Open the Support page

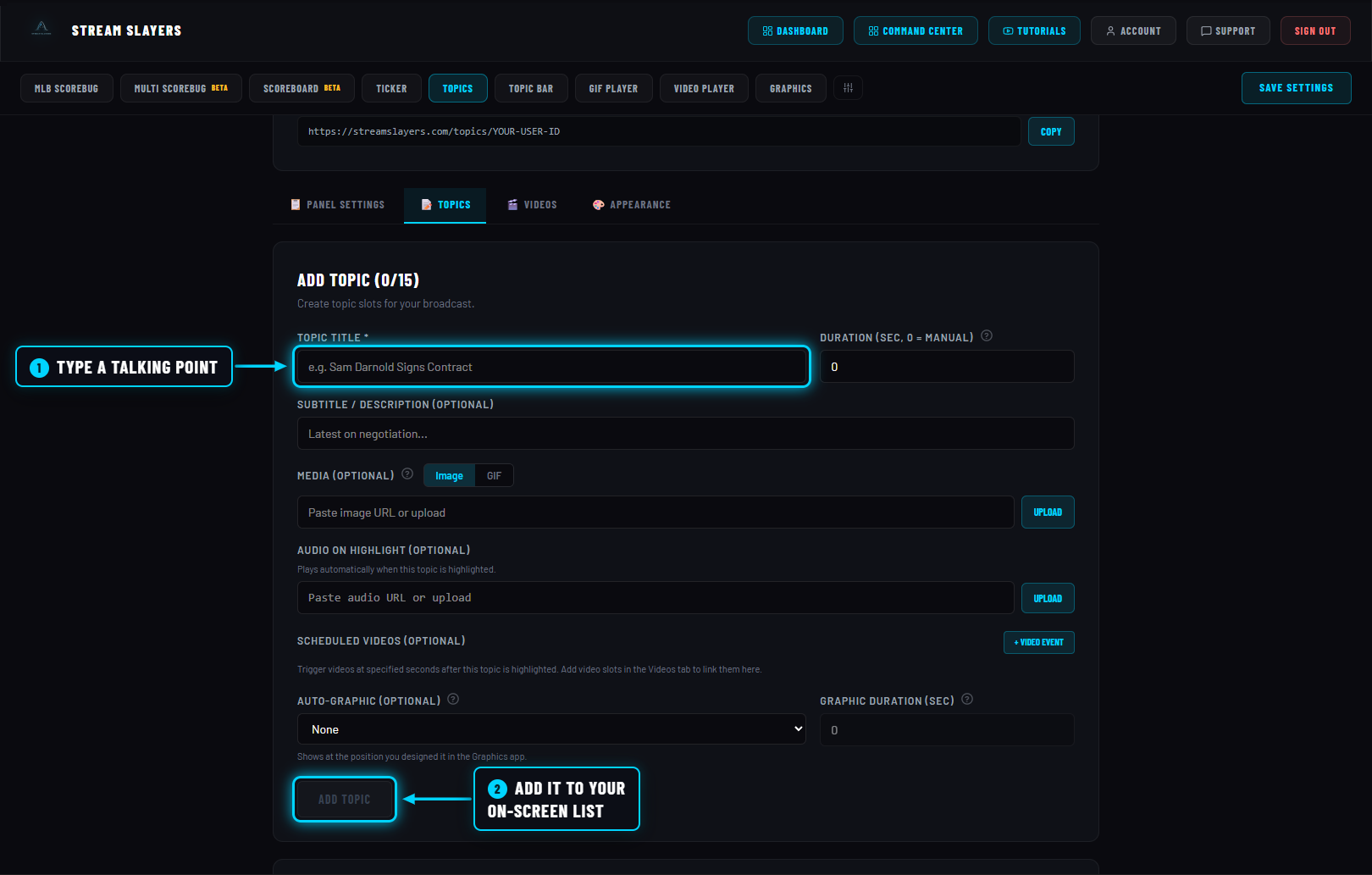[1228, 30]
